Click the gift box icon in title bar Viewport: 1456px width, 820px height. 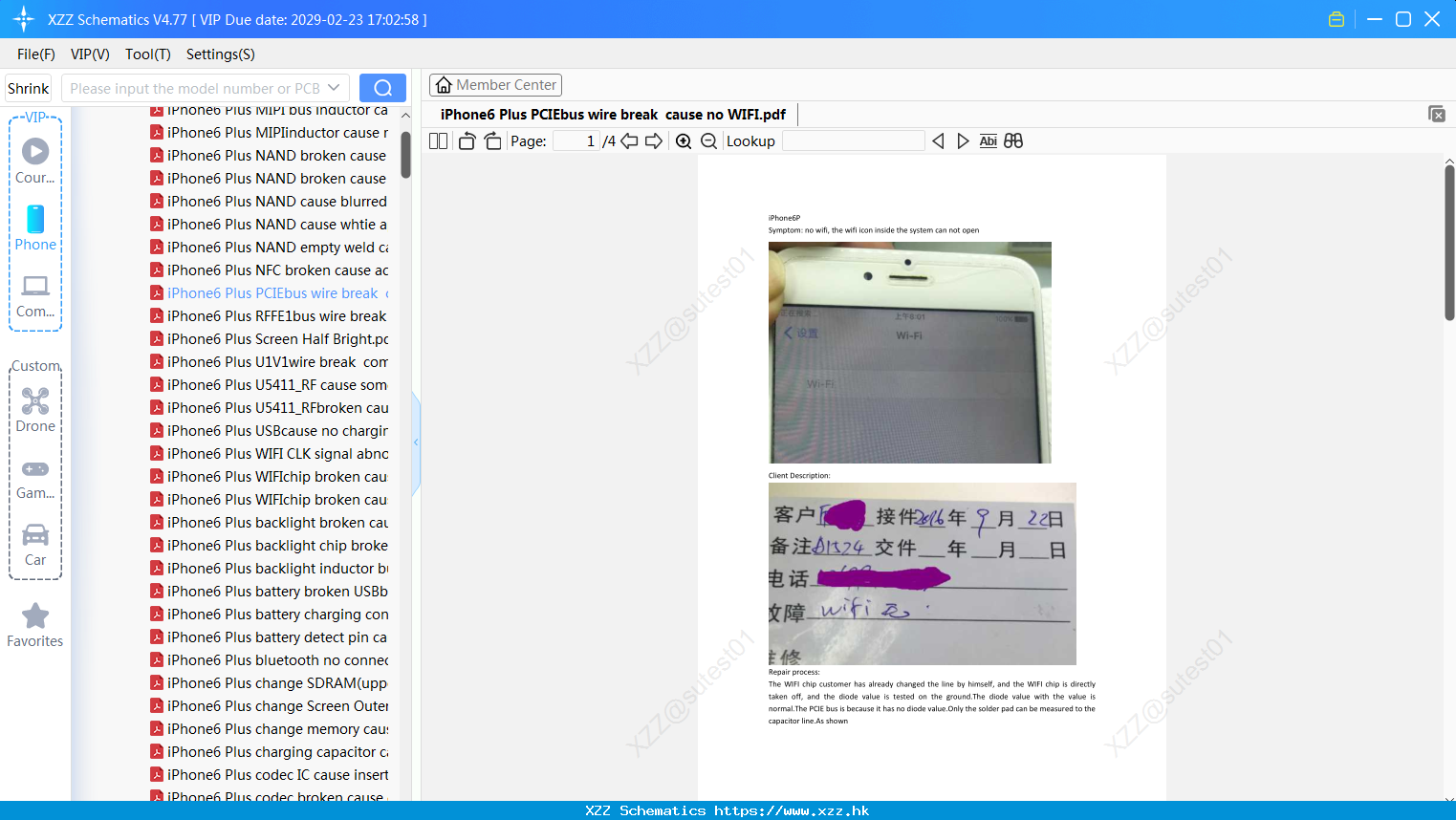(x=1336, y=19)
